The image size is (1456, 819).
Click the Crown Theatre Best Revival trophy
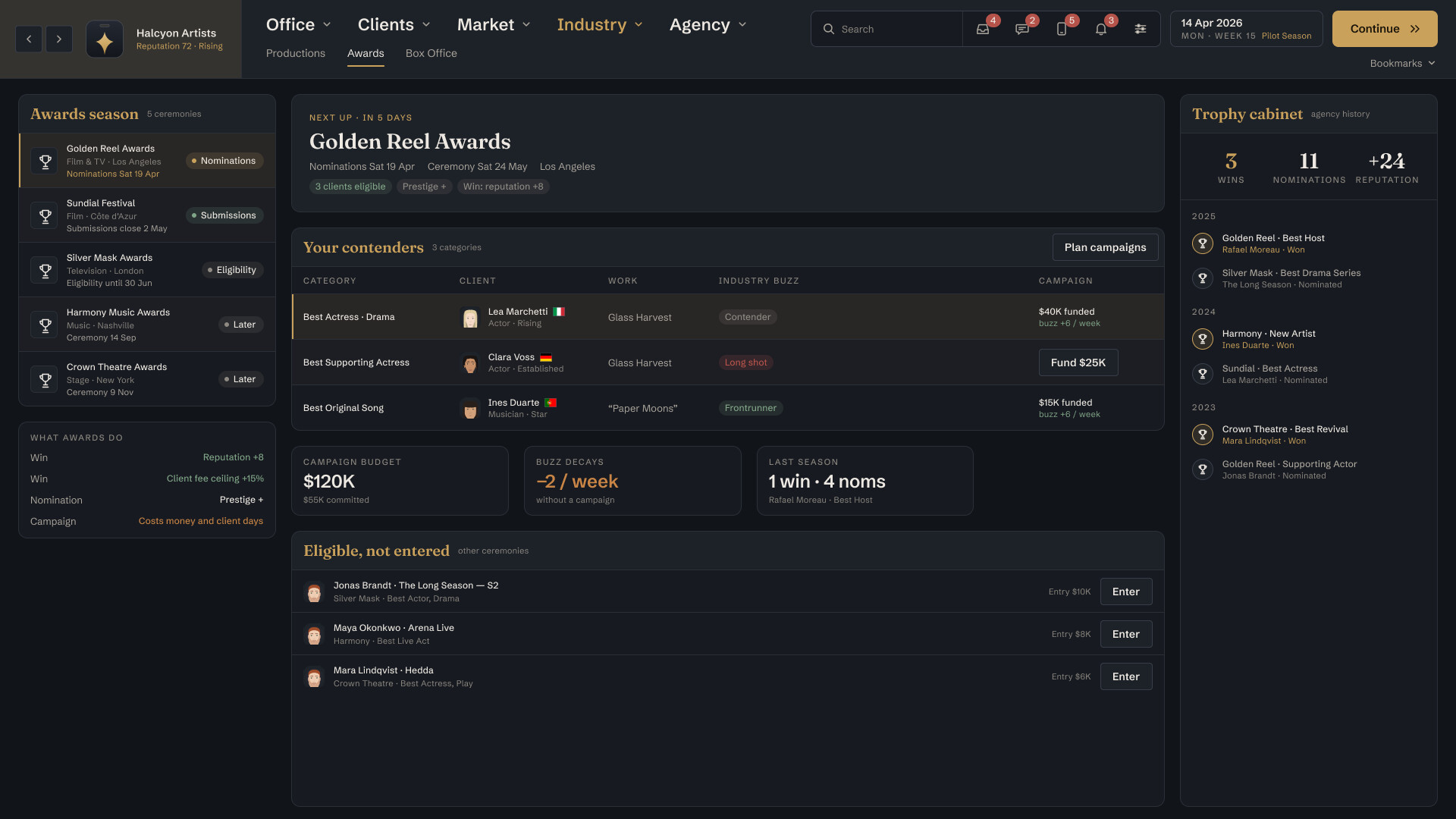click(1203, 435)
